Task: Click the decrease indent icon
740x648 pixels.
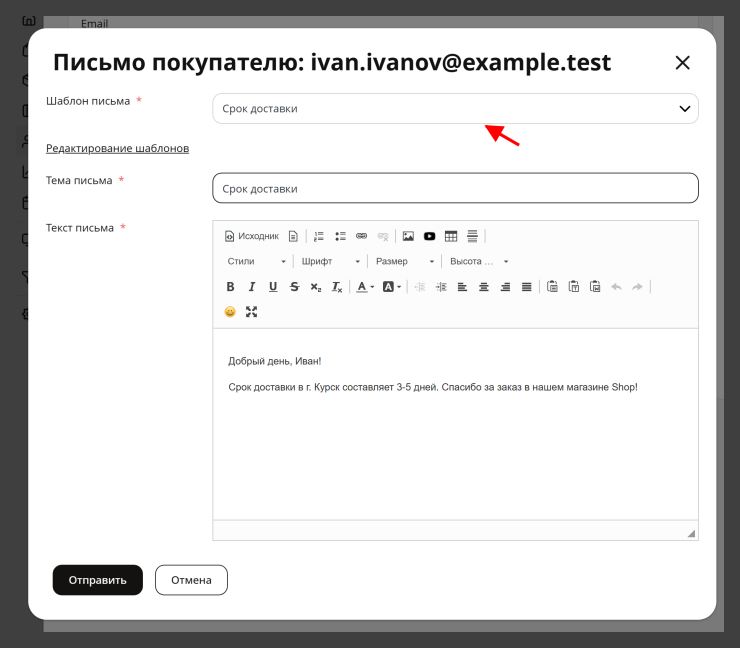Action: [x=420, y=286]
